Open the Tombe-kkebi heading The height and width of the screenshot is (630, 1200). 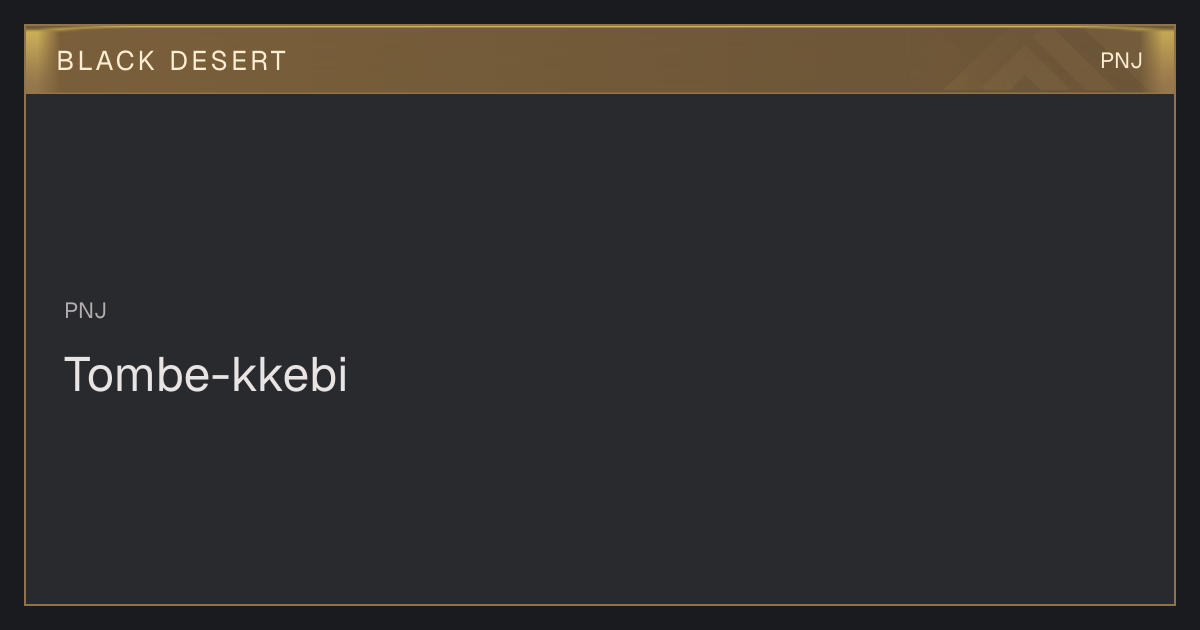pos(206,375)
